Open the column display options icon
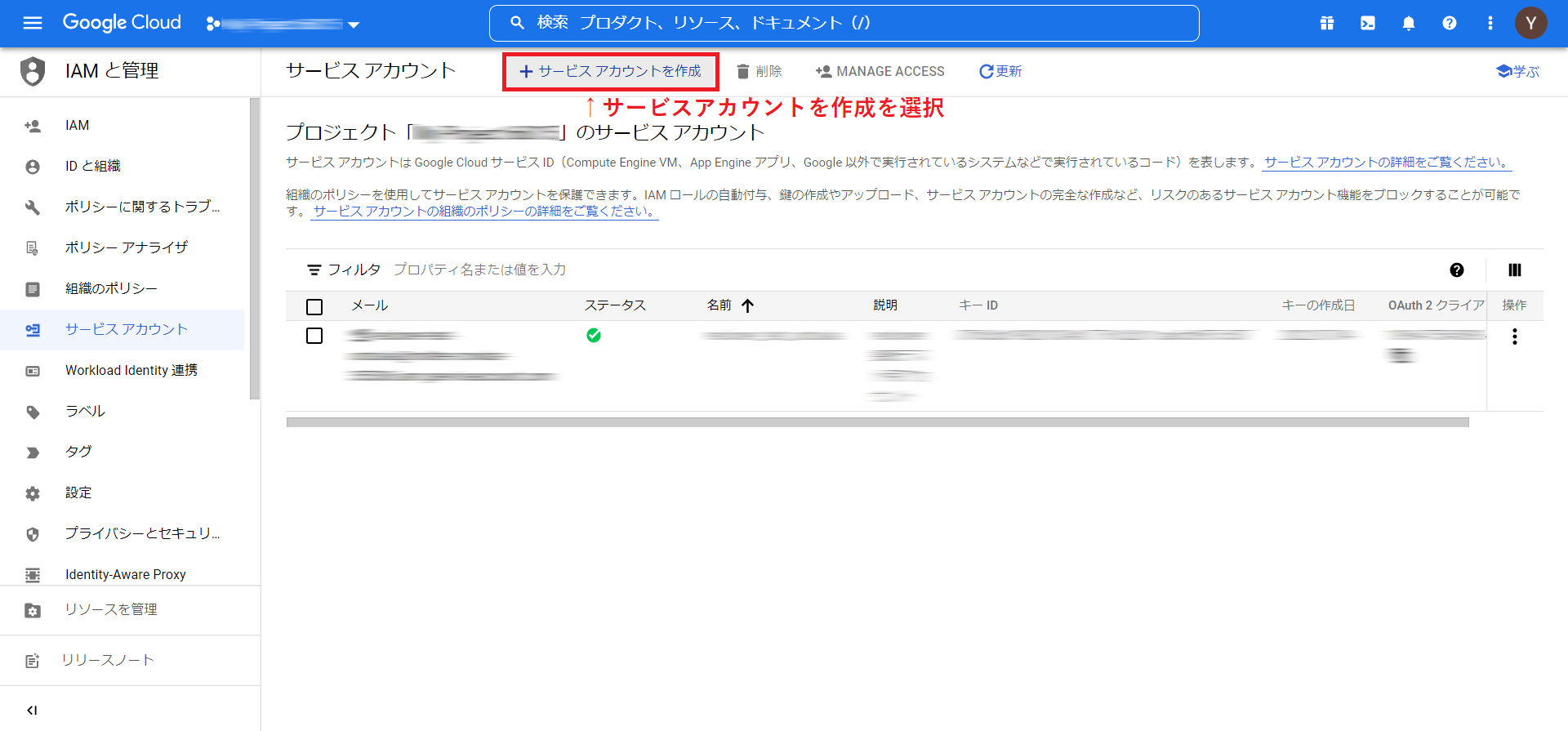The height and width of the screenshot is (731, 1568). coord(1515,270)
